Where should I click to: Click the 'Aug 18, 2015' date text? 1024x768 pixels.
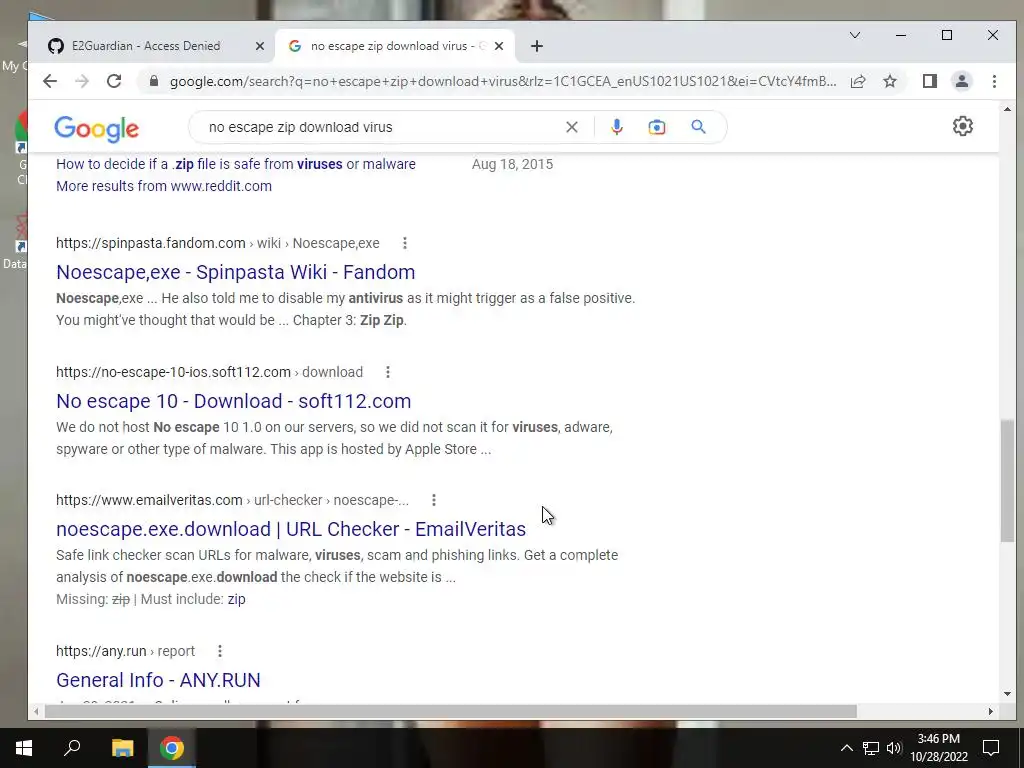coord(513,164)
